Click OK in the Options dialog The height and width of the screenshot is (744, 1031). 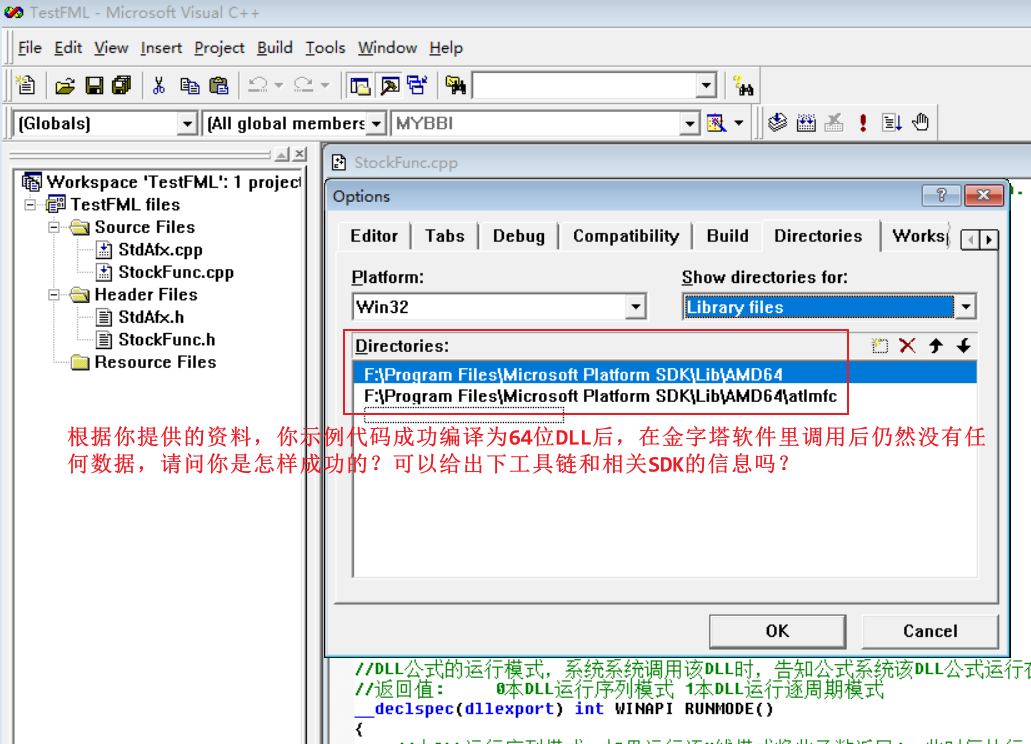pyautogui.click(x=777, y=631)
